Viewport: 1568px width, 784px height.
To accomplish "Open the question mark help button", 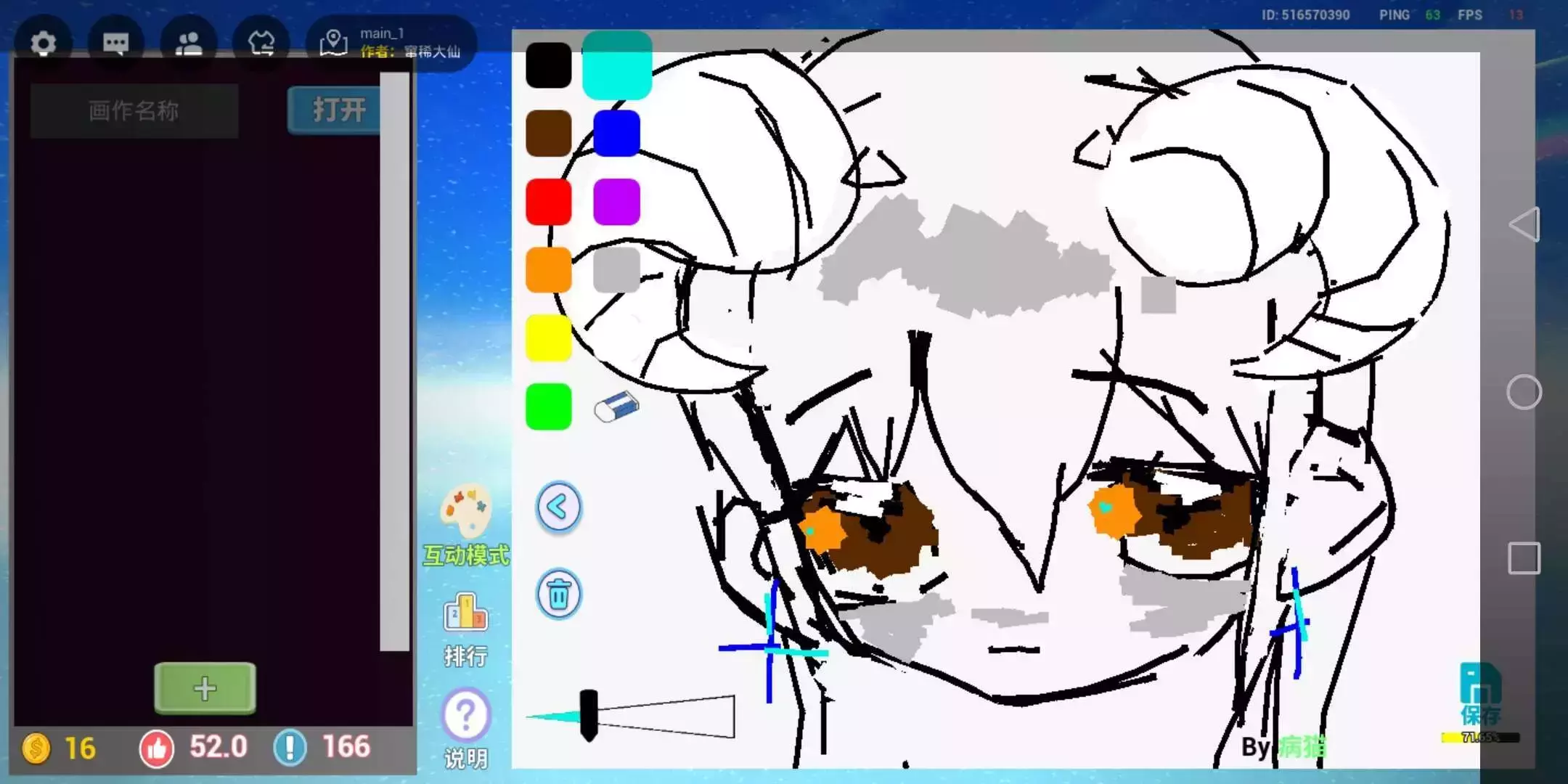I will (465, 715).
